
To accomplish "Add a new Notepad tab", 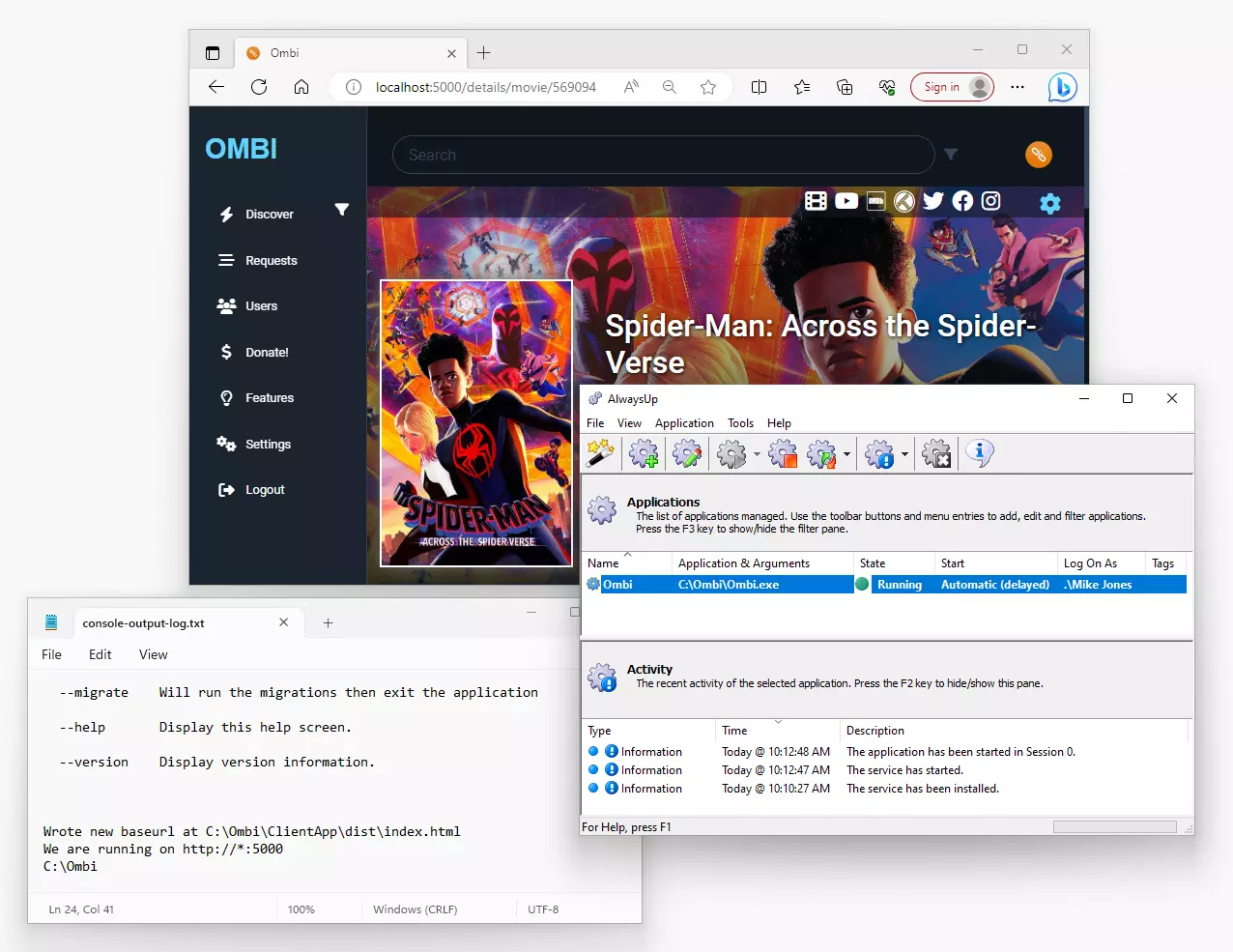I will click(328, 623).
